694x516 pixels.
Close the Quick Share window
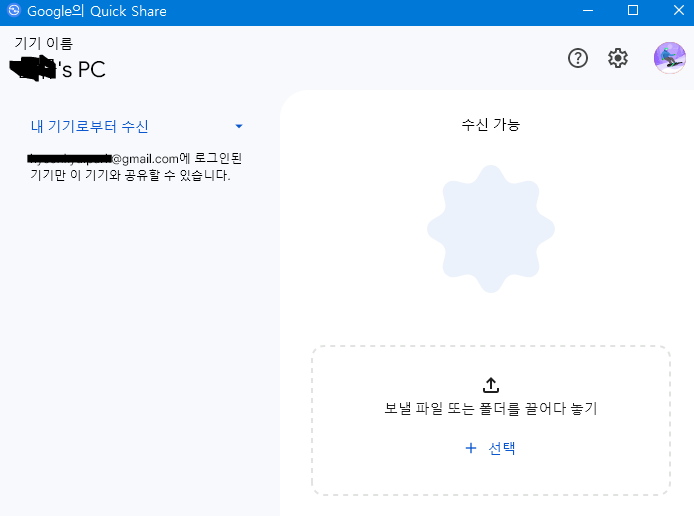pos(679,11)
